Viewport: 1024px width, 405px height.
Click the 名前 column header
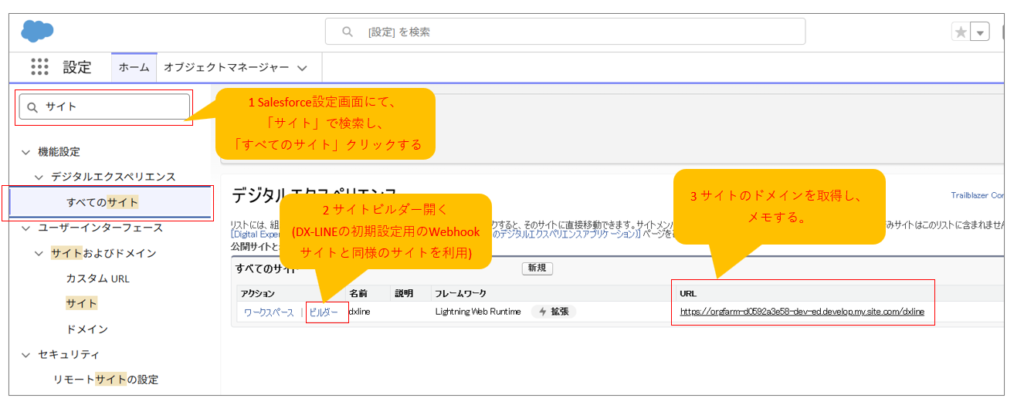(358, 293)
